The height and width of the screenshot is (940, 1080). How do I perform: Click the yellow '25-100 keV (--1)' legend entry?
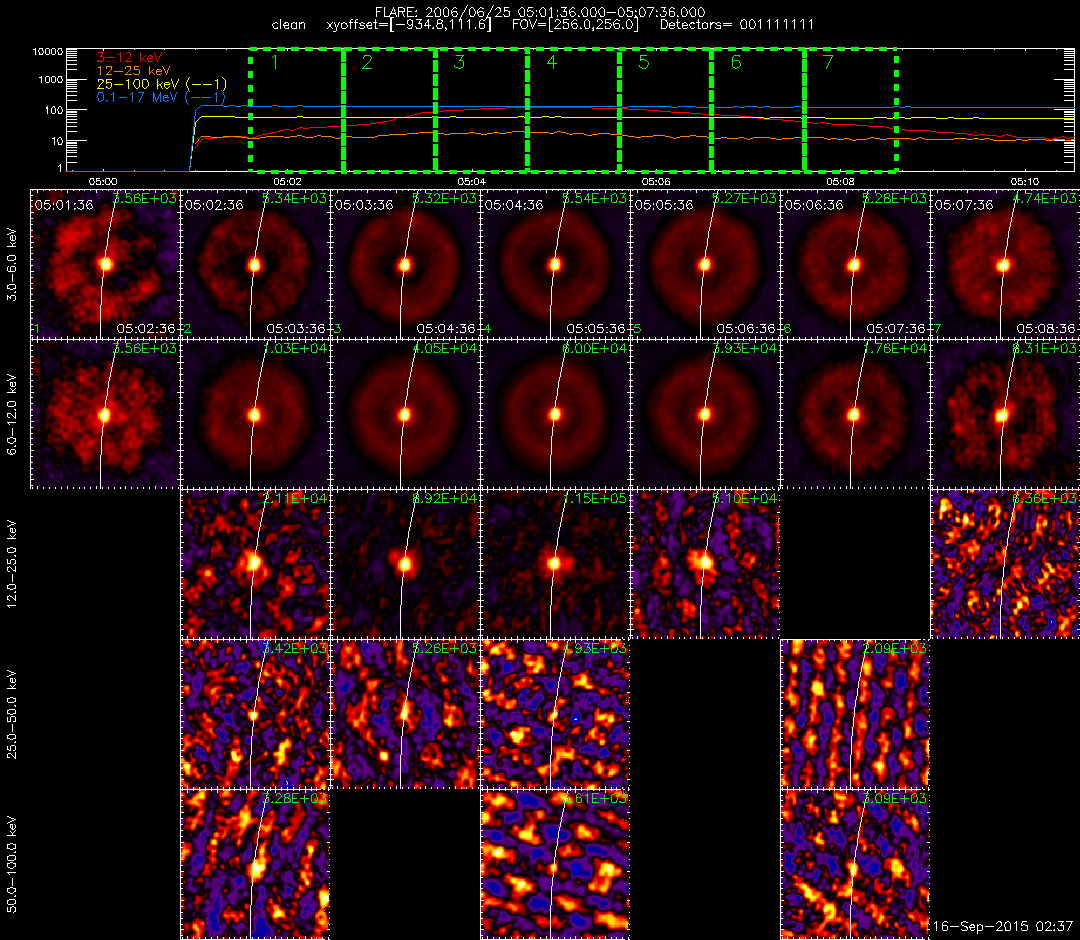point(161,84)
